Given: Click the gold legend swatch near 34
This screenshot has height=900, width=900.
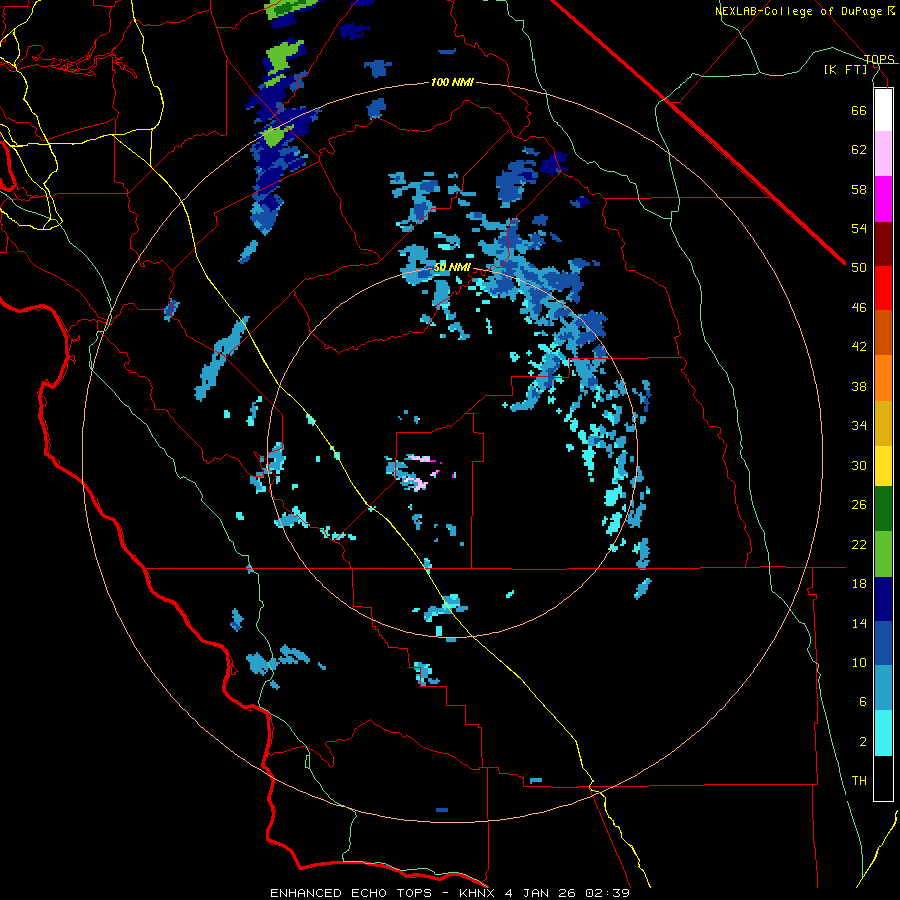Looking at the screenshot, I should pos(883,424).
